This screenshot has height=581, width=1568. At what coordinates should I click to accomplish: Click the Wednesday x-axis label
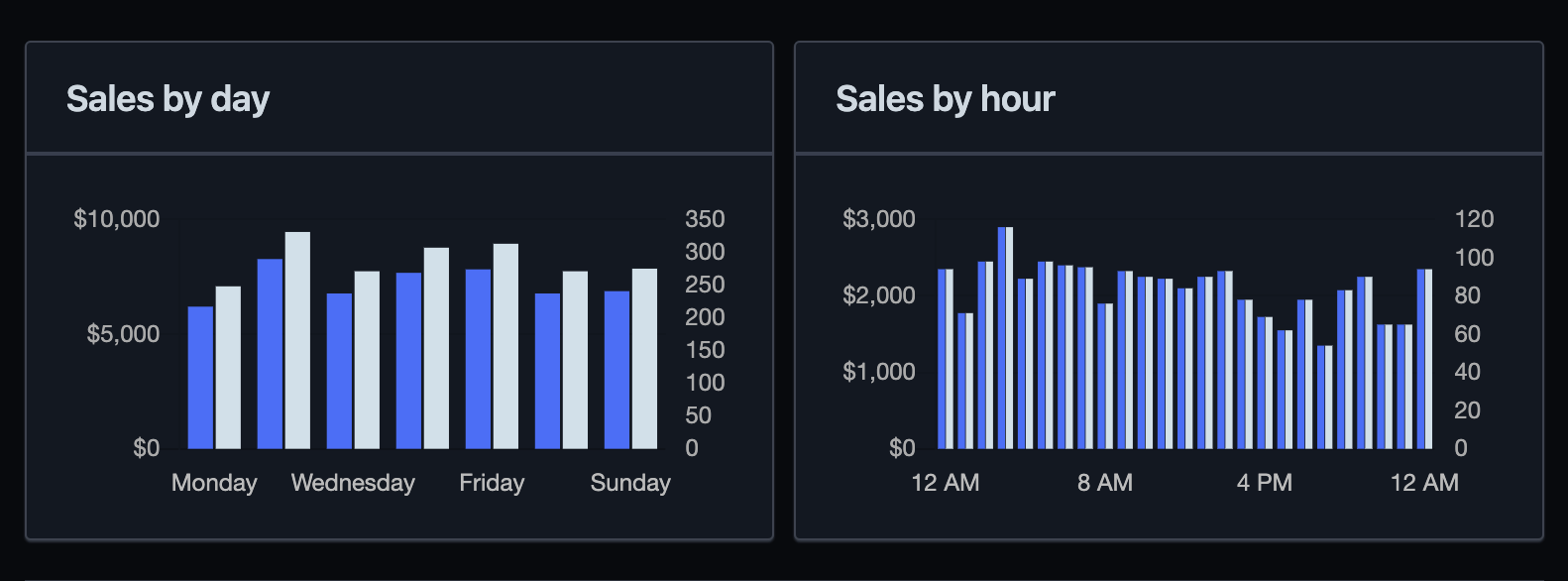[x=353, y=483]
